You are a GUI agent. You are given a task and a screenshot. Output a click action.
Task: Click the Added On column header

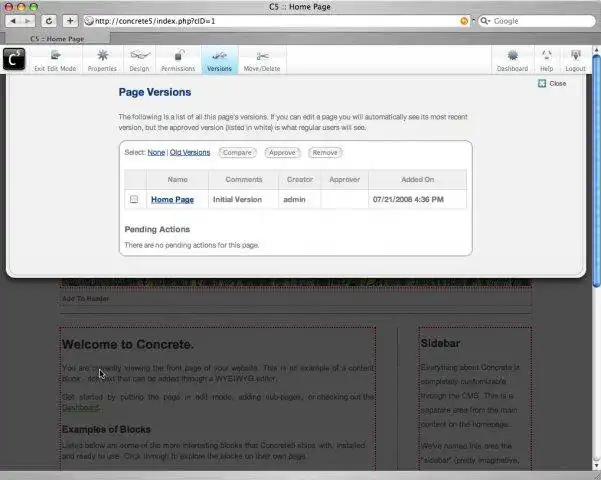(x=418, y=179)
